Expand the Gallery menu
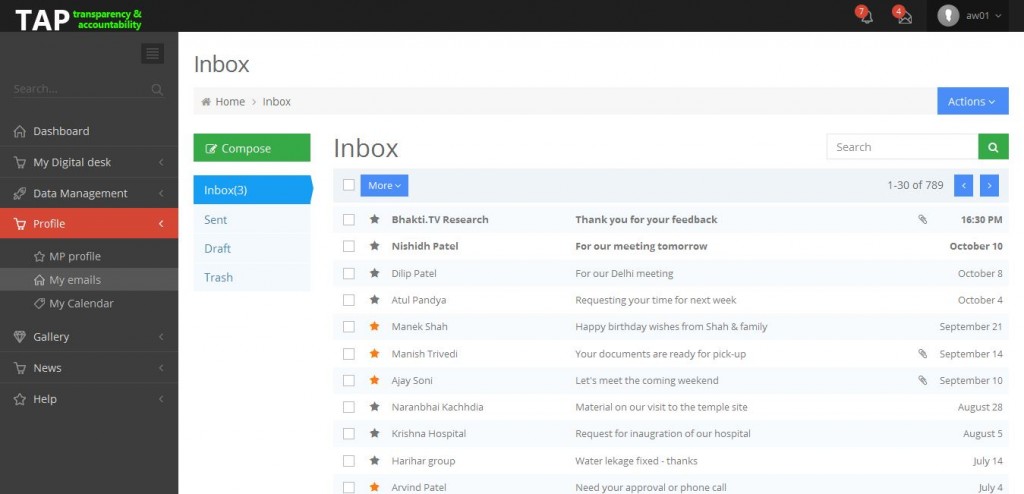The image size is (1024, 494). [x=89, y=337]
